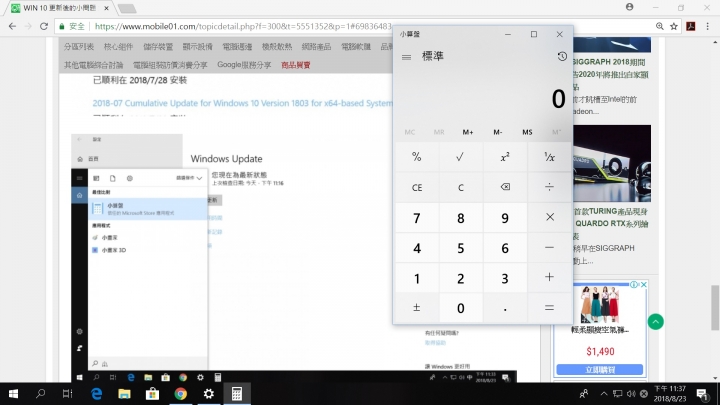720x405 pixels.
Task: Click the M+ memory add button
Action: (467, 132)
